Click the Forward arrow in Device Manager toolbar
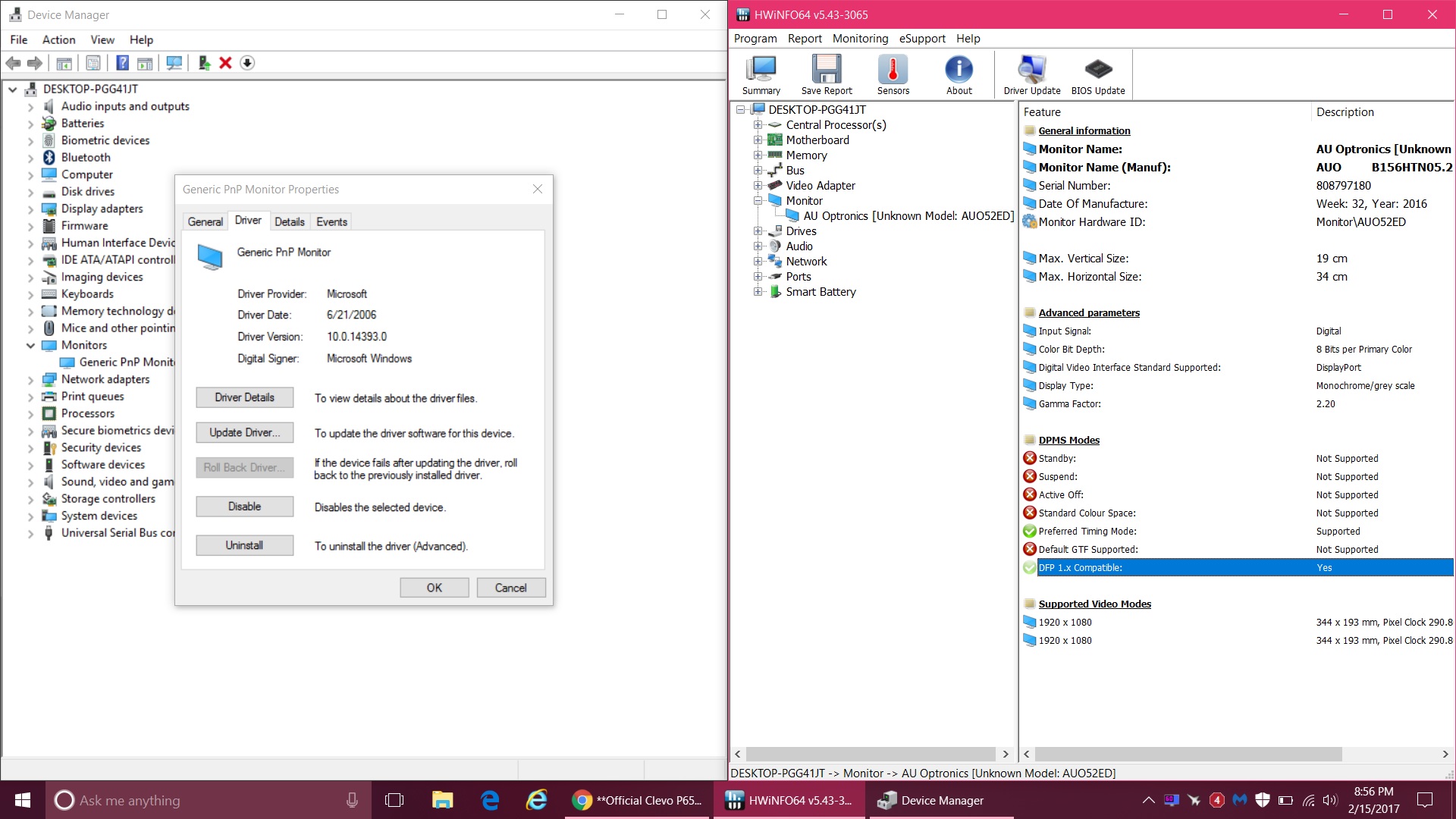 tap(34, 63)
